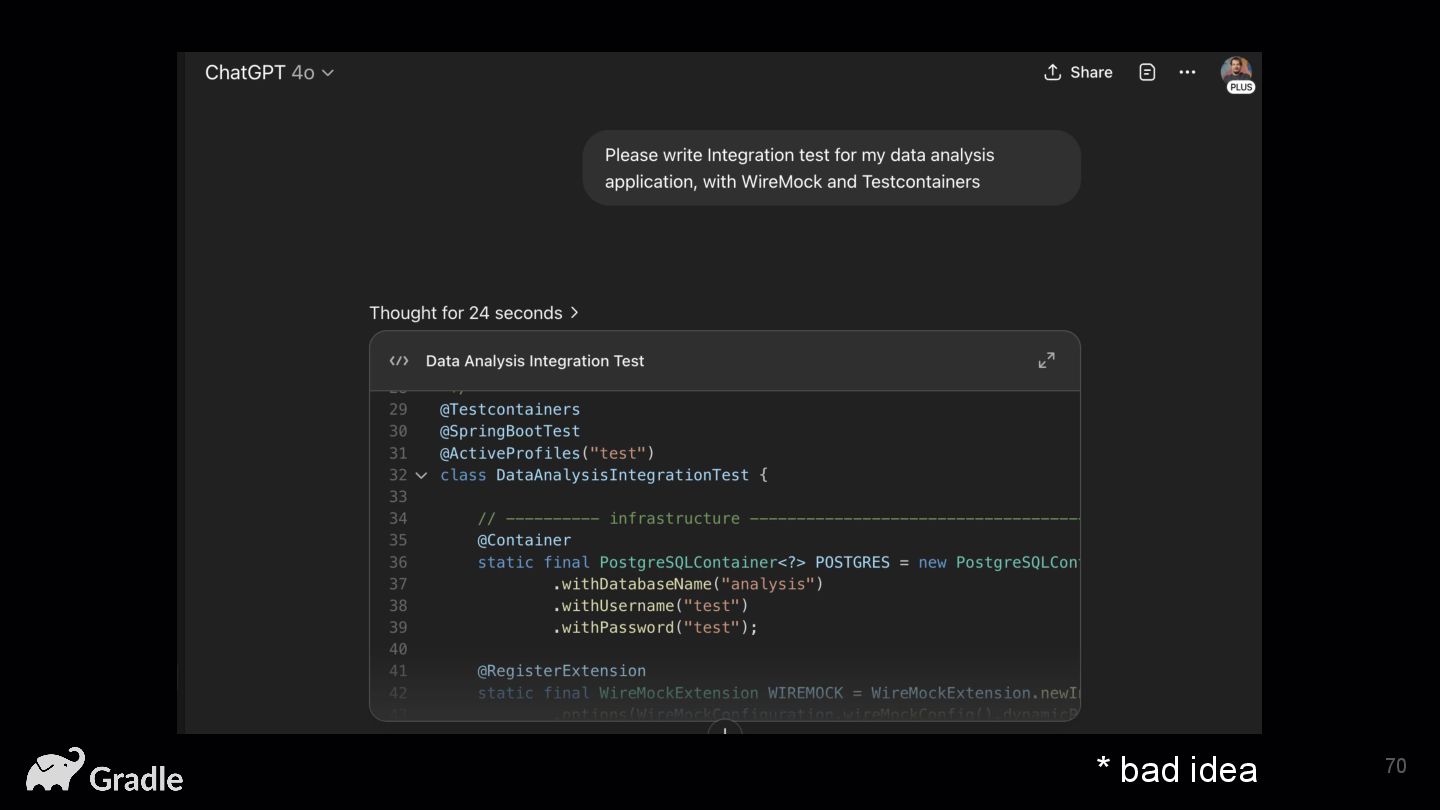Click the scroll-down arrow below the canvas
Screen dimensions: 1440x810
[725, 729]
